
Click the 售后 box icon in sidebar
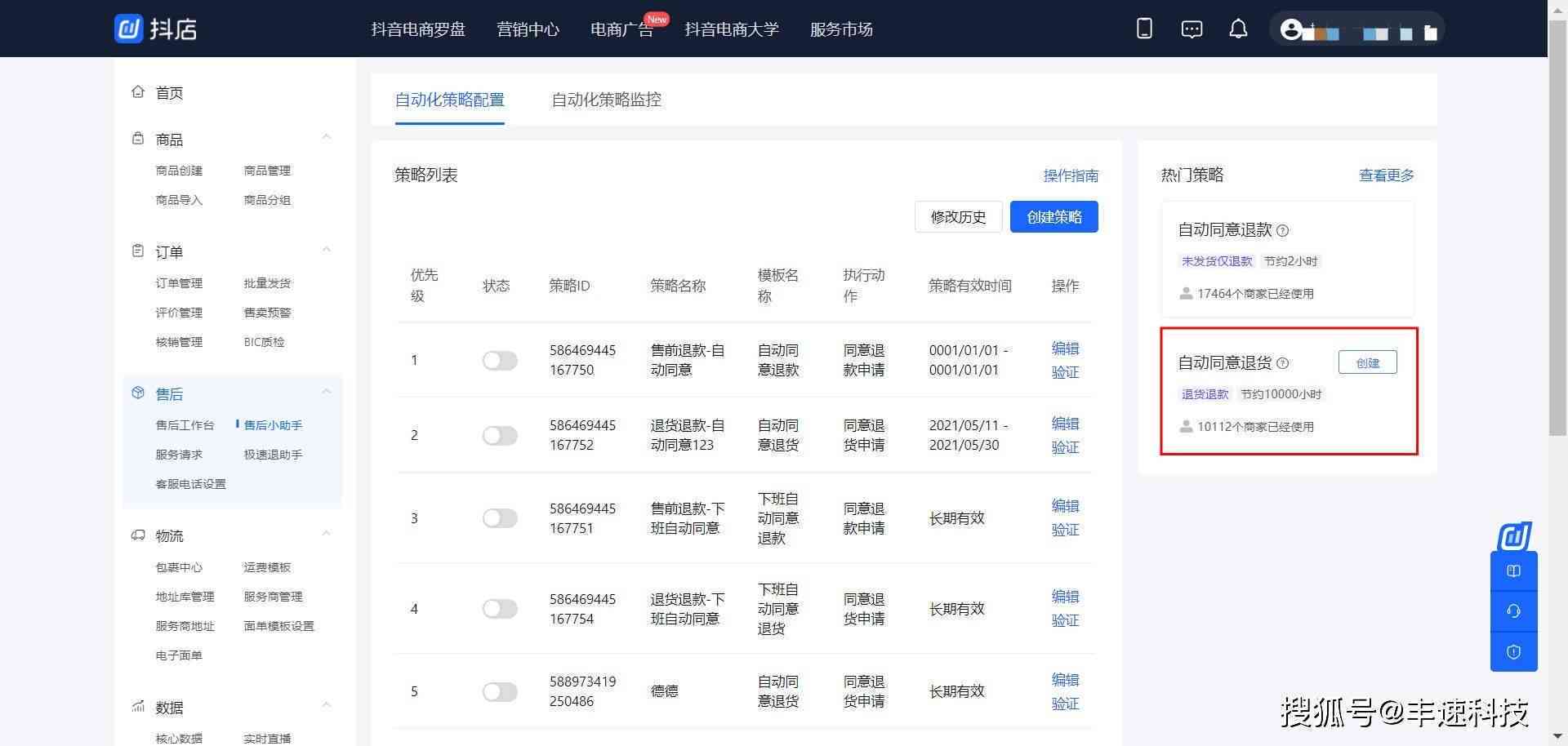[x=138, y=393]
